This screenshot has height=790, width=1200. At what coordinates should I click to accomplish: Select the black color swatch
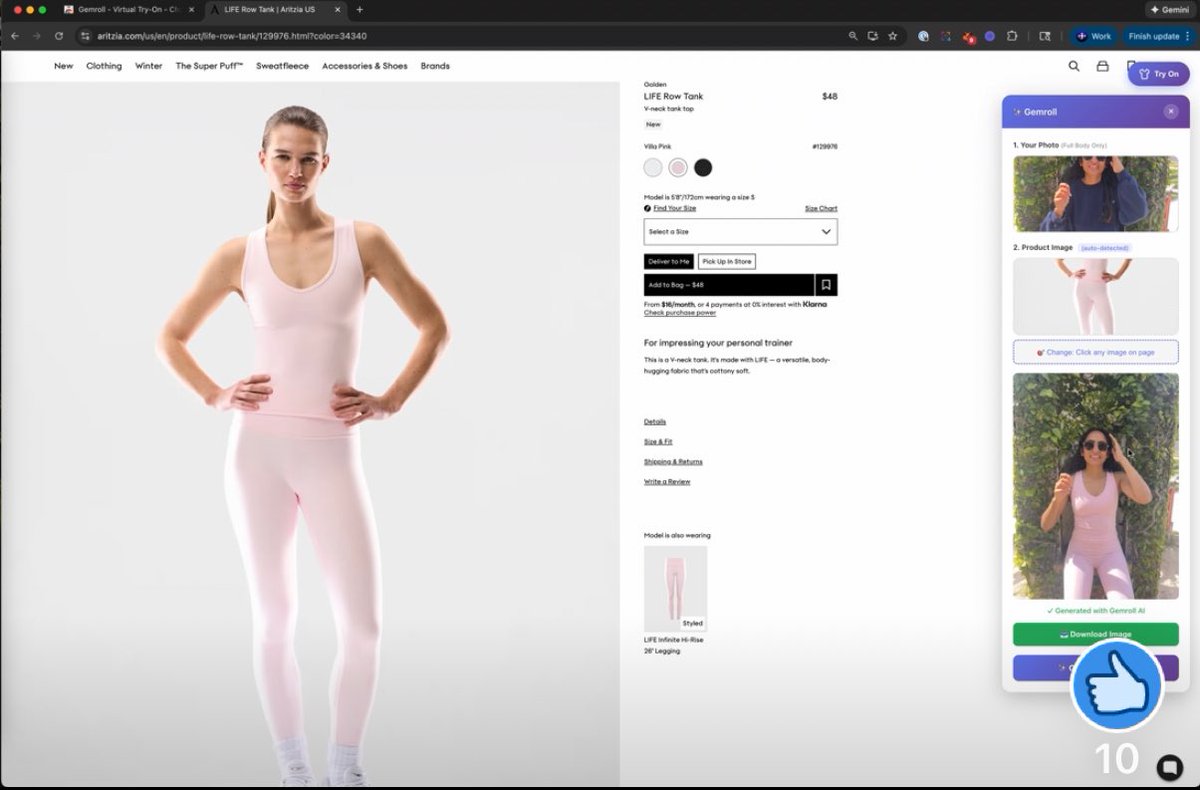(x=703, y=167)
